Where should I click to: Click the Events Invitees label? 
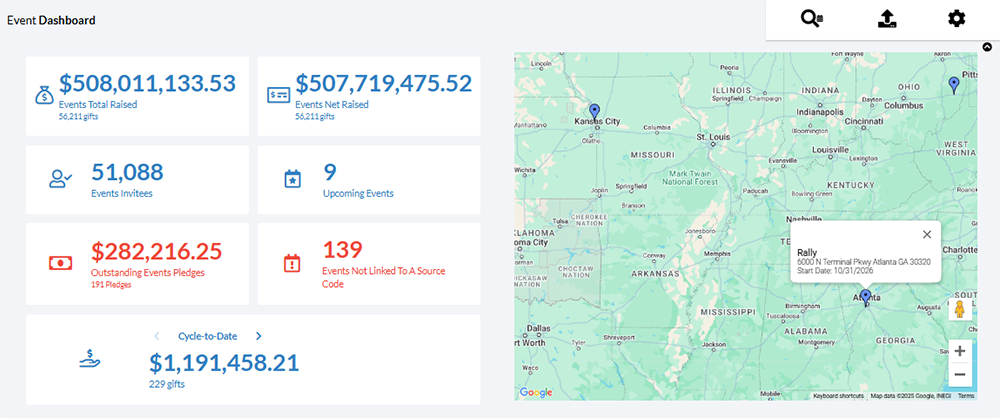[122, 193]
